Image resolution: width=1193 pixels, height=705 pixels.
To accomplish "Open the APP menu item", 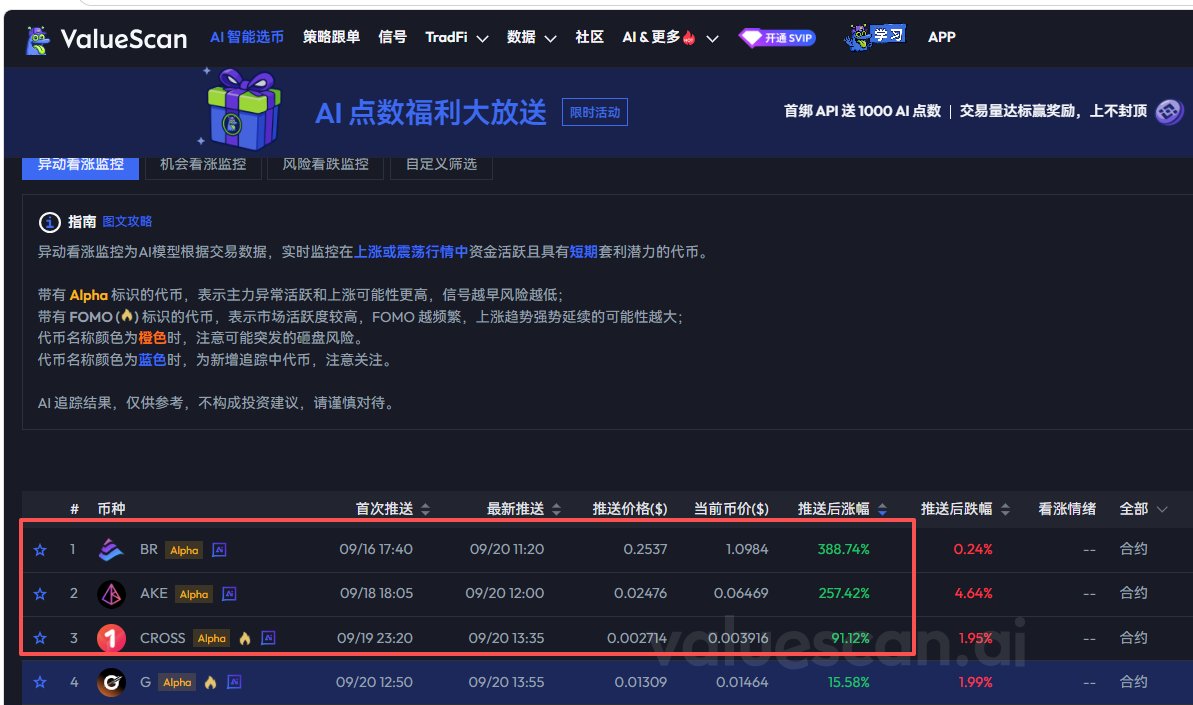I will (x=941, y=37).
